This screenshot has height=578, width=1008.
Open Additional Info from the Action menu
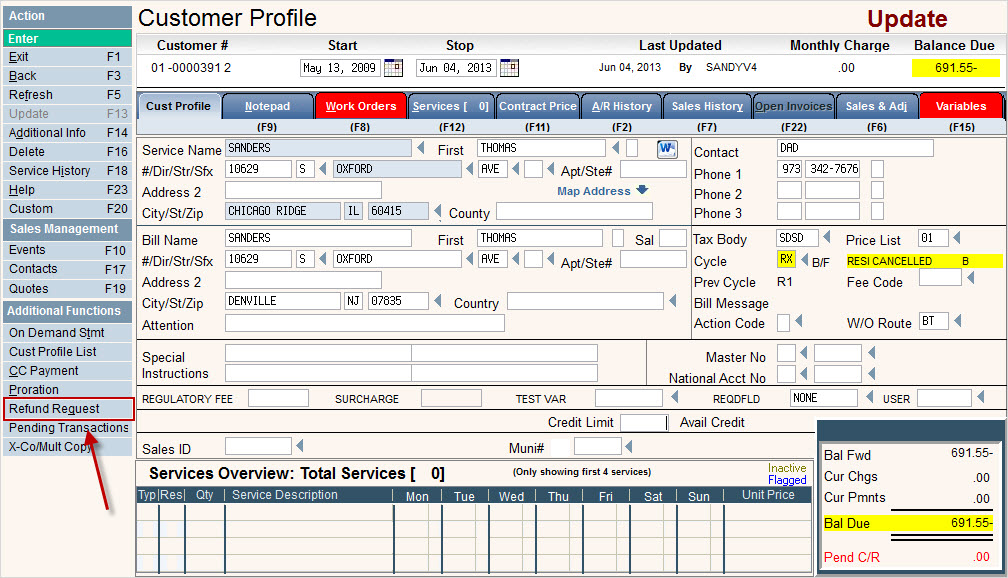(x=68, y=132)
